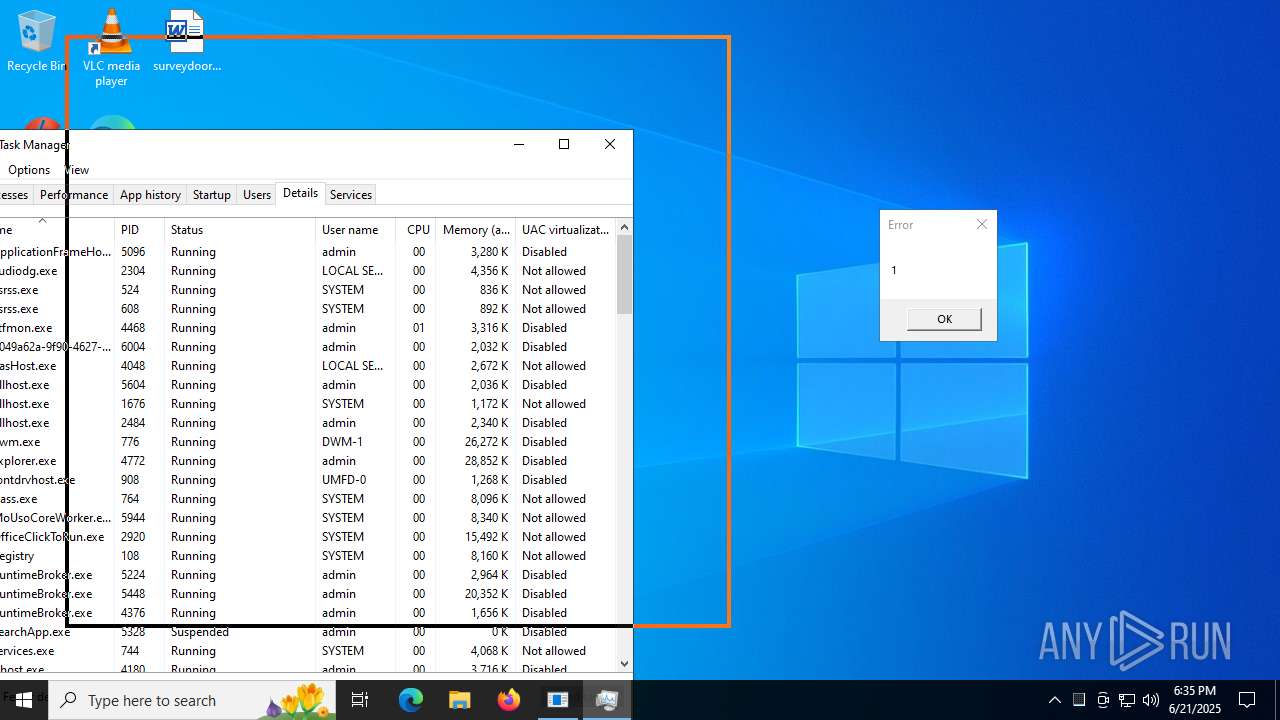Click the Windows Start button
The width and height of the screenshot is (1280, 720).
tap(24, 700)
